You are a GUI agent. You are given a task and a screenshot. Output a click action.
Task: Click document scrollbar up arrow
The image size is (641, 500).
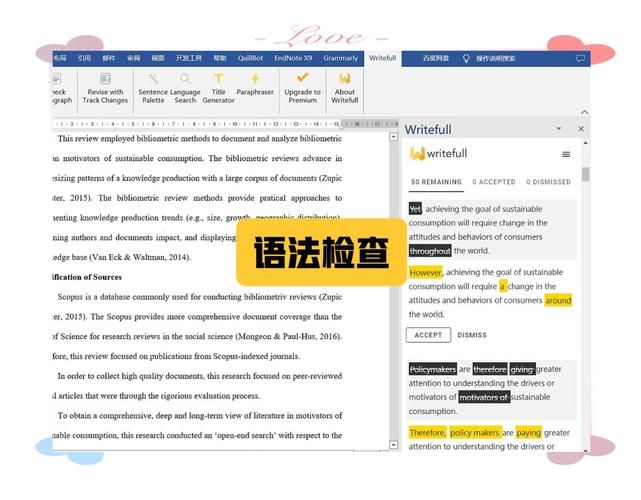coord(394,137)
